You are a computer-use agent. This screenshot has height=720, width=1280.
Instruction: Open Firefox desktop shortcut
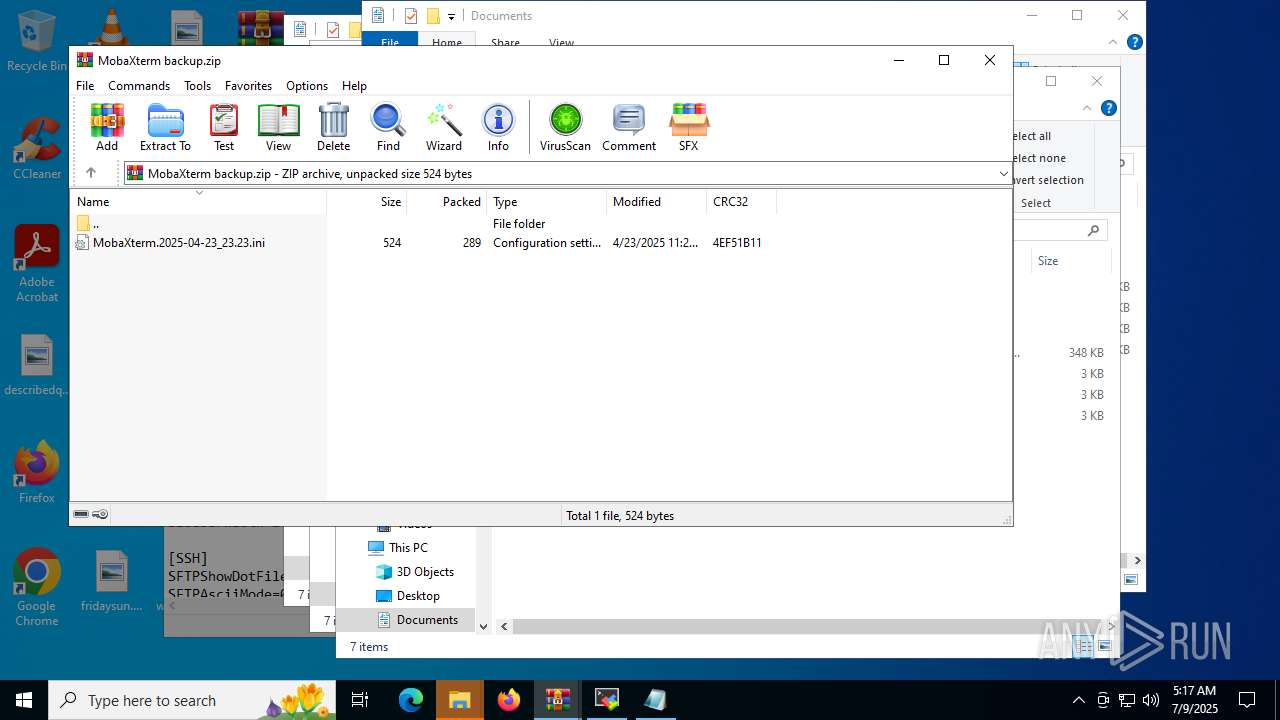pos(37,472)
